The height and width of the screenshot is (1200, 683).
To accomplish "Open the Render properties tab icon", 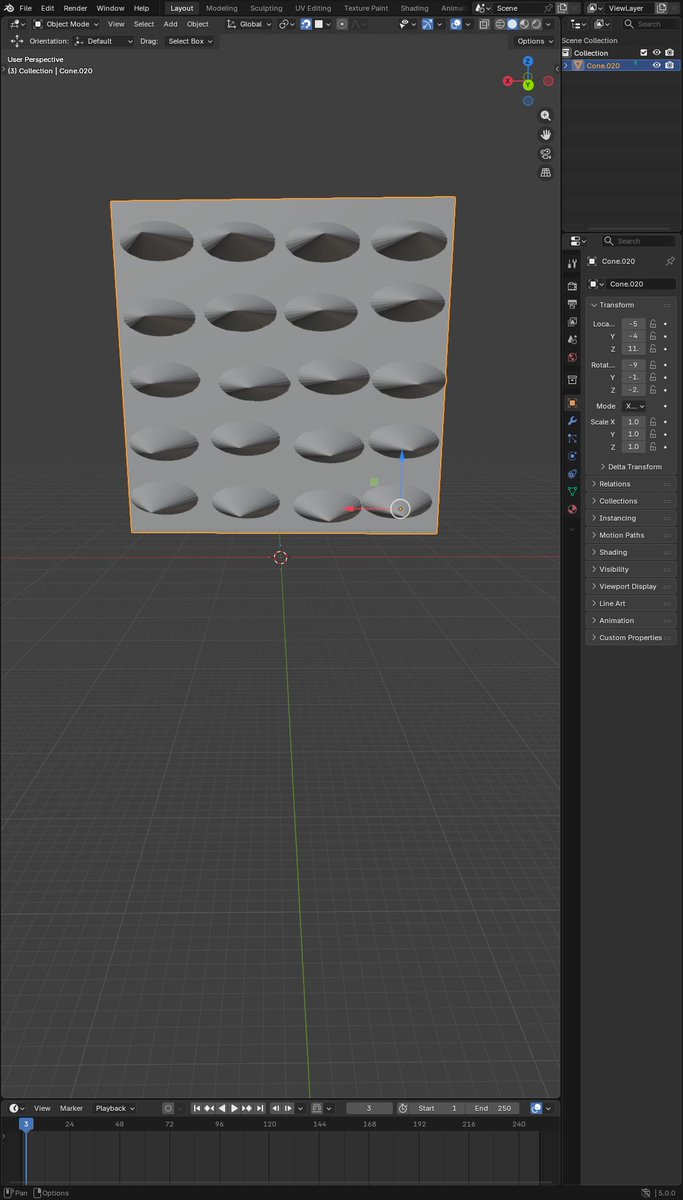I will tap(572, 285).
